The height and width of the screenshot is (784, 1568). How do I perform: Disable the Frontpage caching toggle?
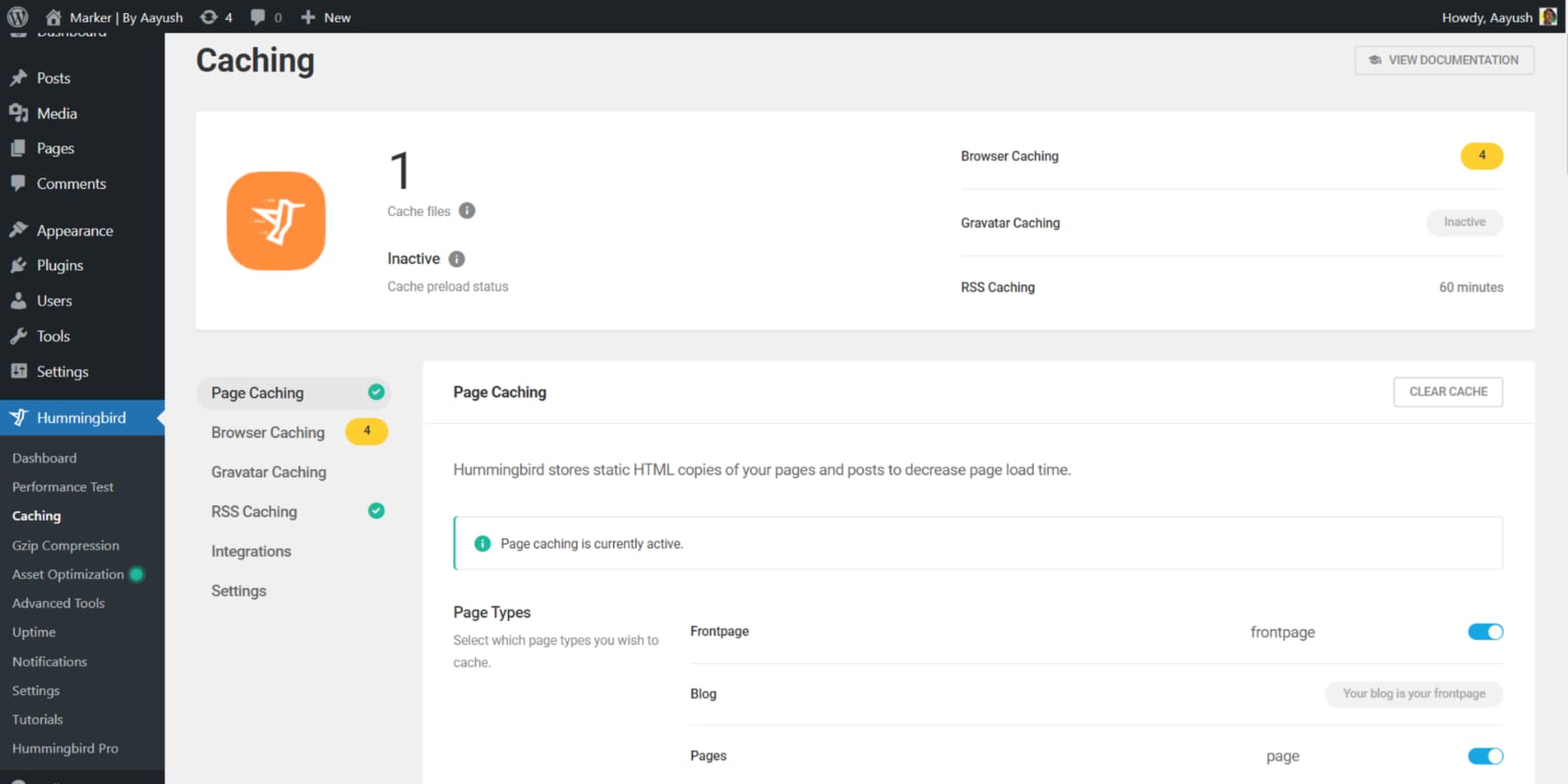coord(1485,632)
